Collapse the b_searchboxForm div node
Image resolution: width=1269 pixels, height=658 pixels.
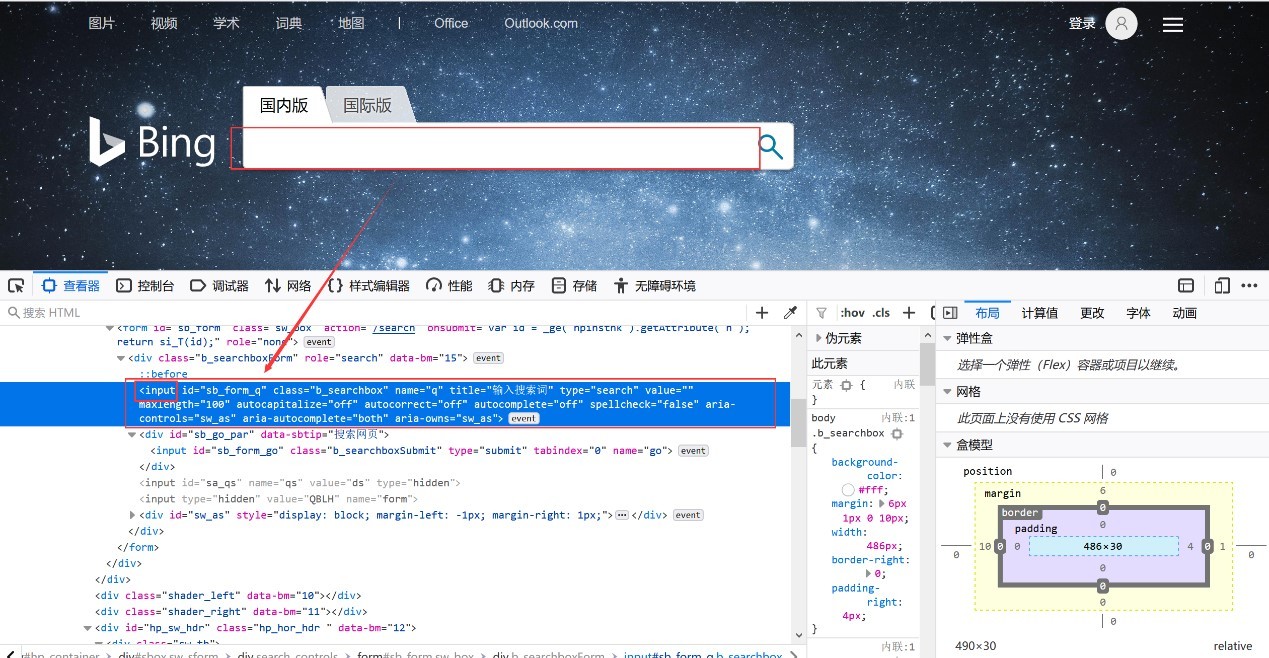(x=122, y=358)
